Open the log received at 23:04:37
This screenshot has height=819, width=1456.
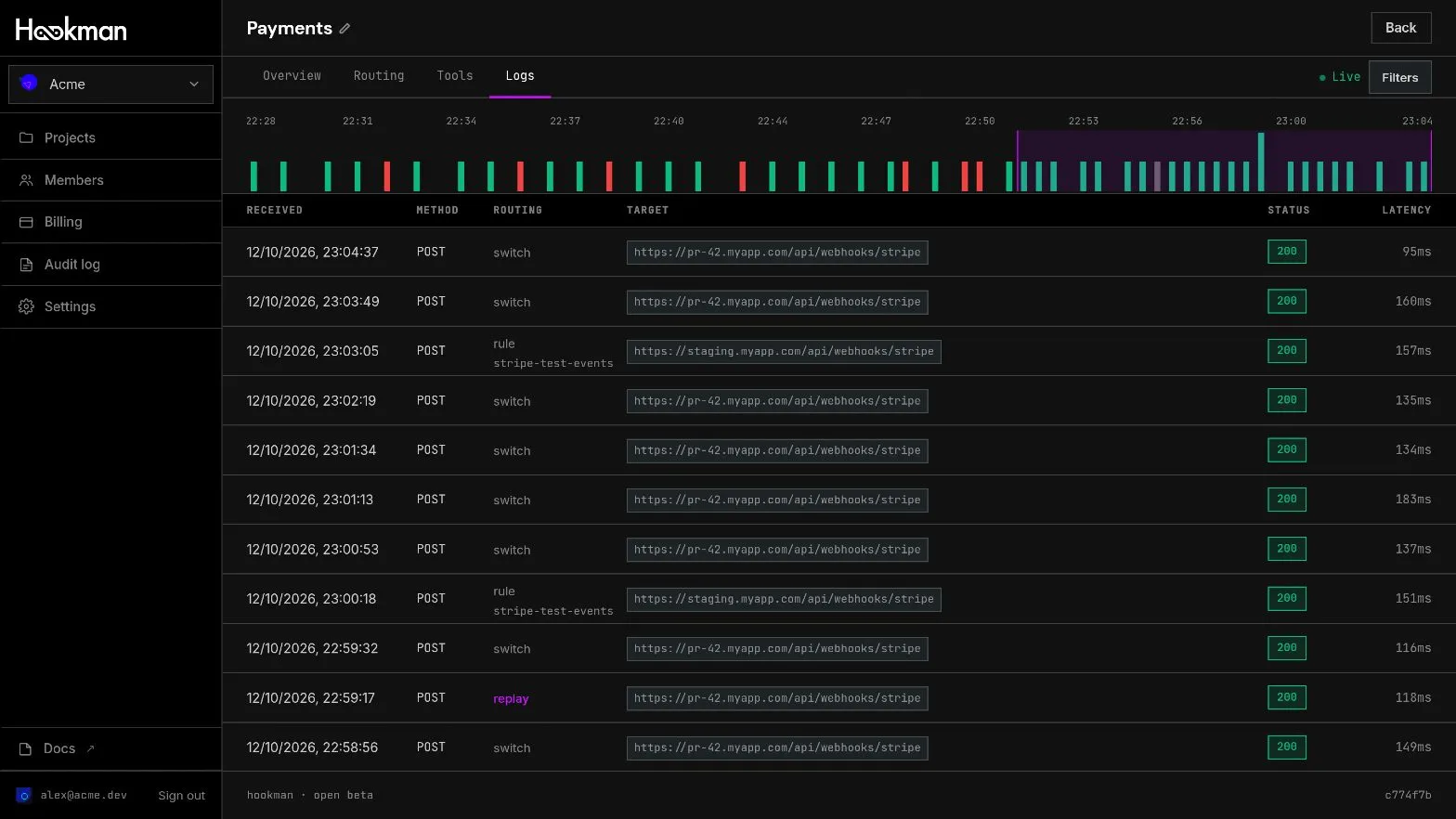click(x=838, y=252)
